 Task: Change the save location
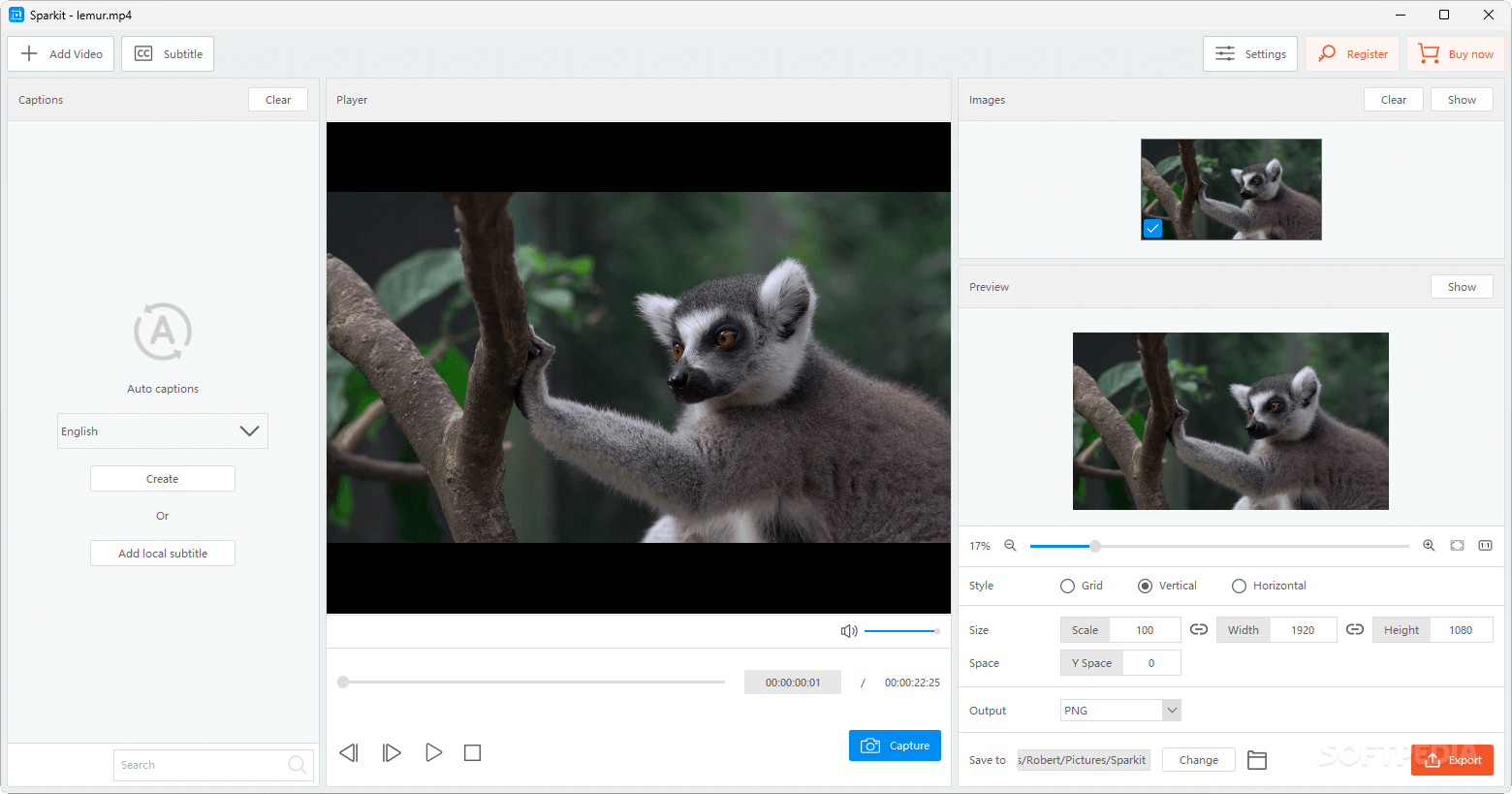pos(1199,760)
